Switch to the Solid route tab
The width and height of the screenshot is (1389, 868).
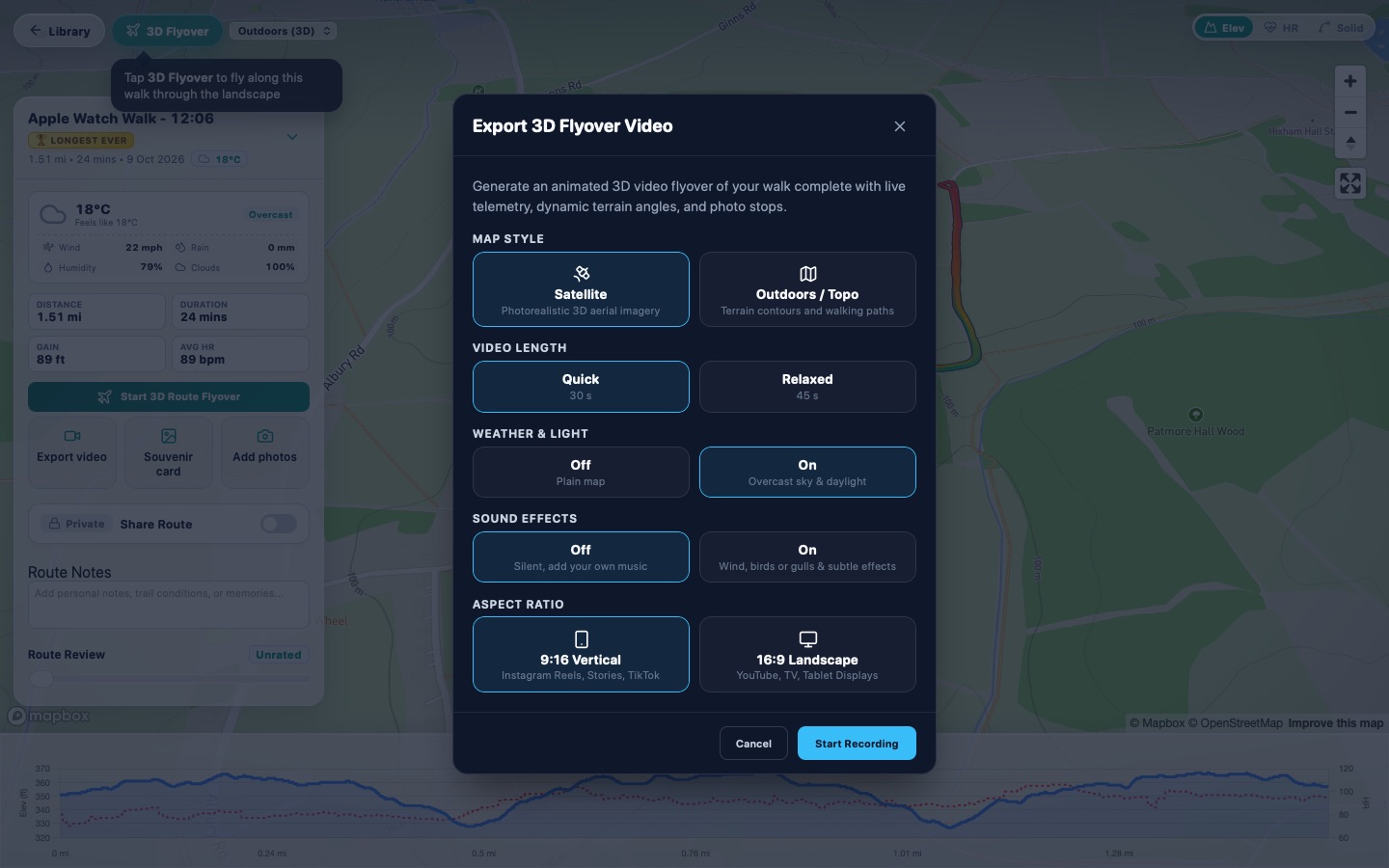1341,28
